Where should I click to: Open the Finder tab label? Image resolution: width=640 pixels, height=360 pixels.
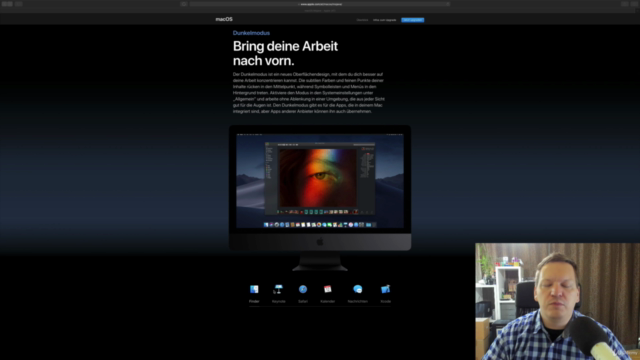[x=254, y=301]
